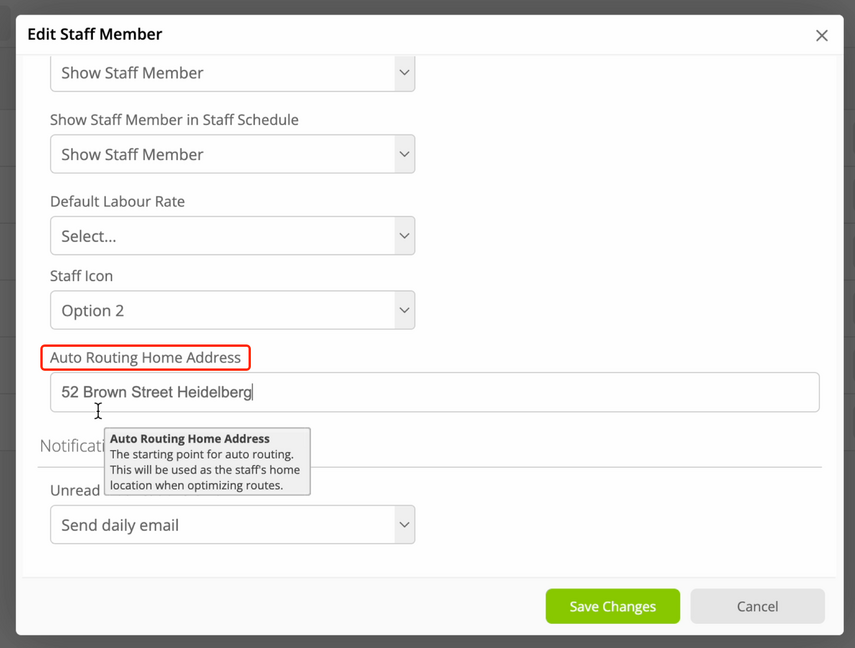This screenshot has width=855, height=648.
Task: Click chevron arrow of Staff Schedule visibility dropdown
Action: coord(404,154)
